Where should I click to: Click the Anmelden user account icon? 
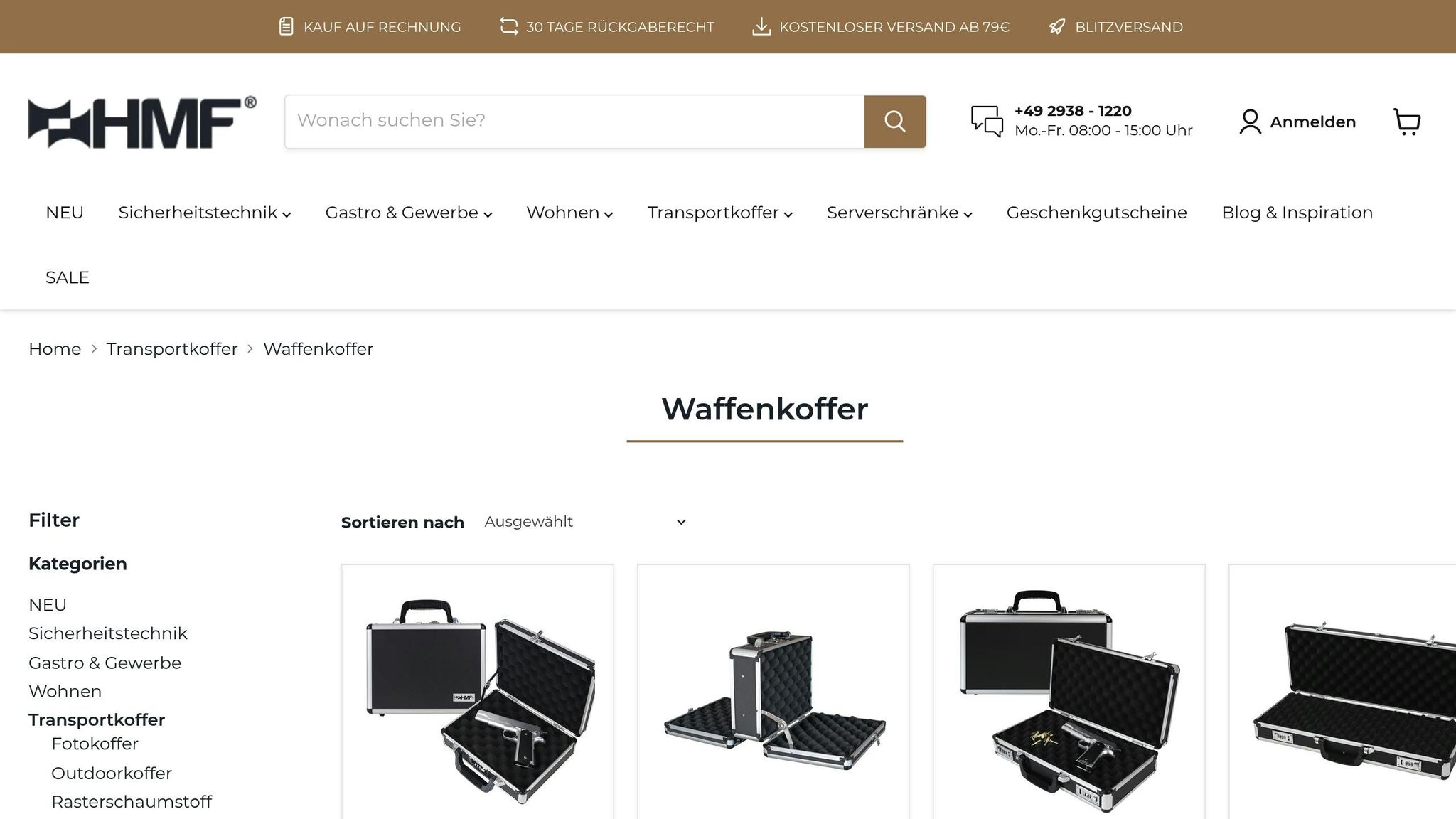1250,122
